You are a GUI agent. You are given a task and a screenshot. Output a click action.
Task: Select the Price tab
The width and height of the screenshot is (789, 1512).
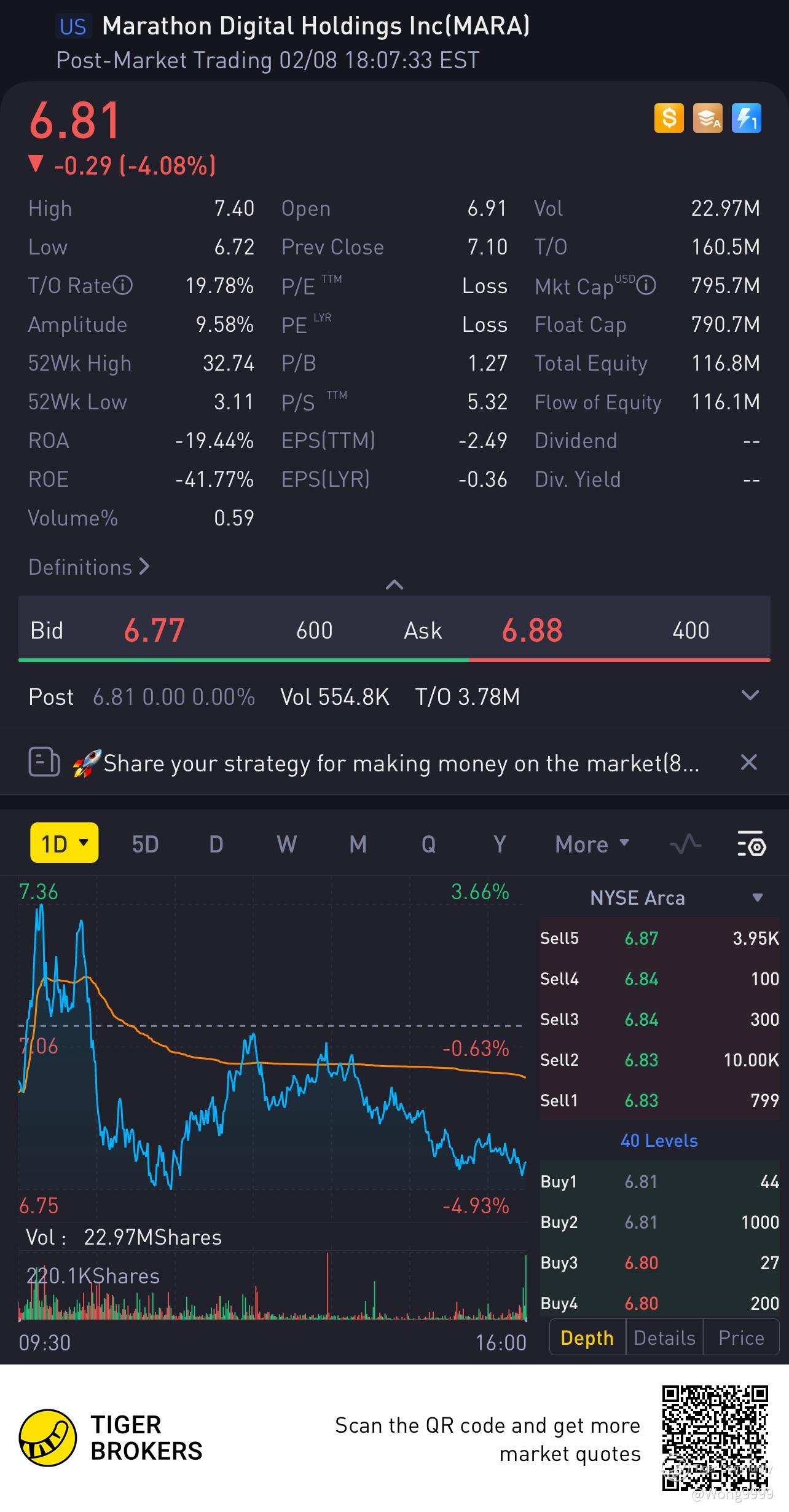(741, 1338)
